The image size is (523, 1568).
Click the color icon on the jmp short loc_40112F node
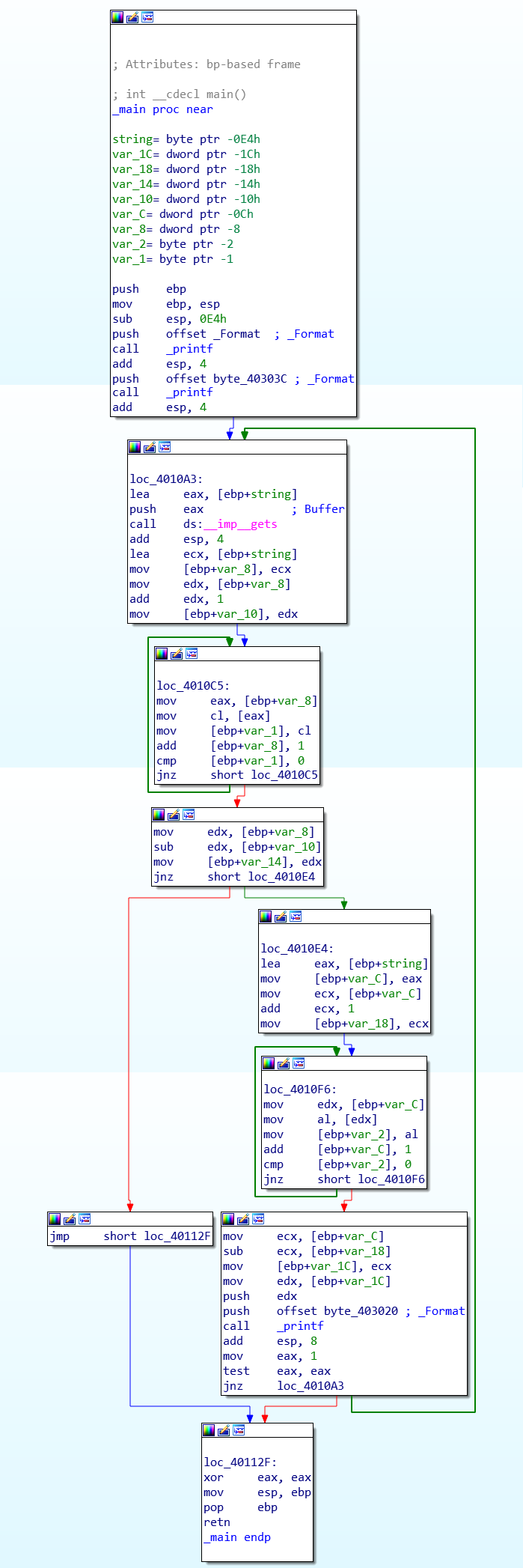55,1219
